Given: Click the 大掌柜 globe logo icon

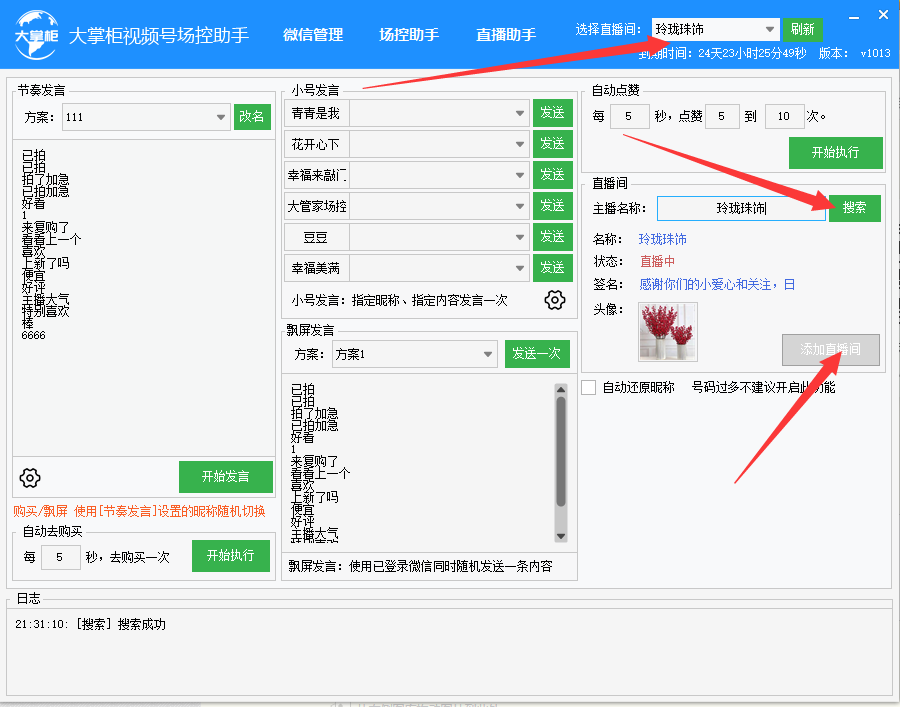Looking at the screenshot, I should tap(35, 33).
